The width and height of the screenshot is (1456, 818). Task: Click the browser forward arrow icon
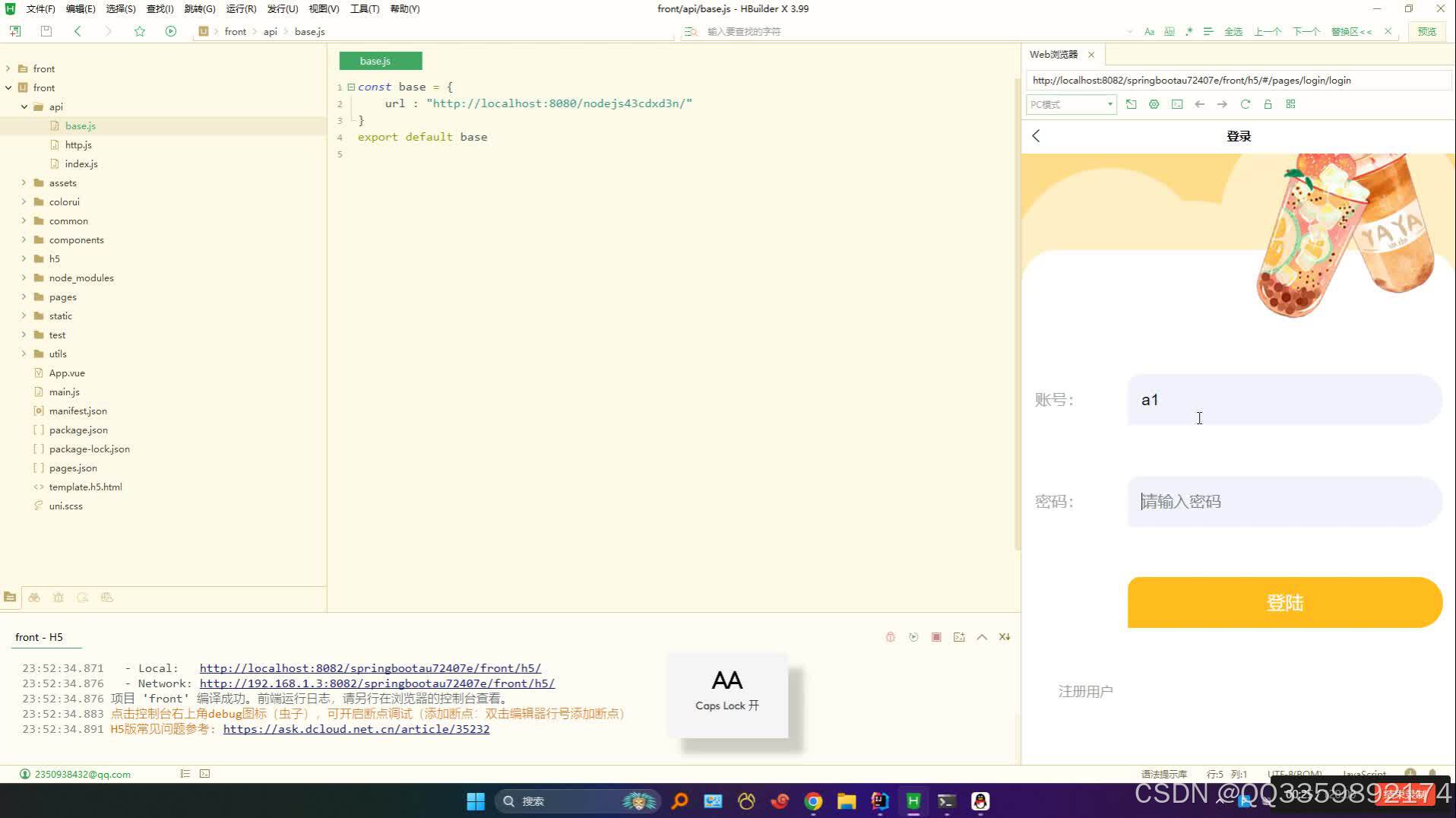(1222, 104)
